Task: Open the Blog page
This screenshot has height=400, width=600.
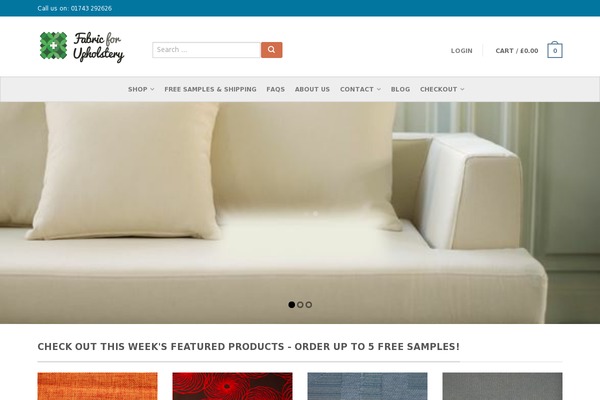Action: 400,89
